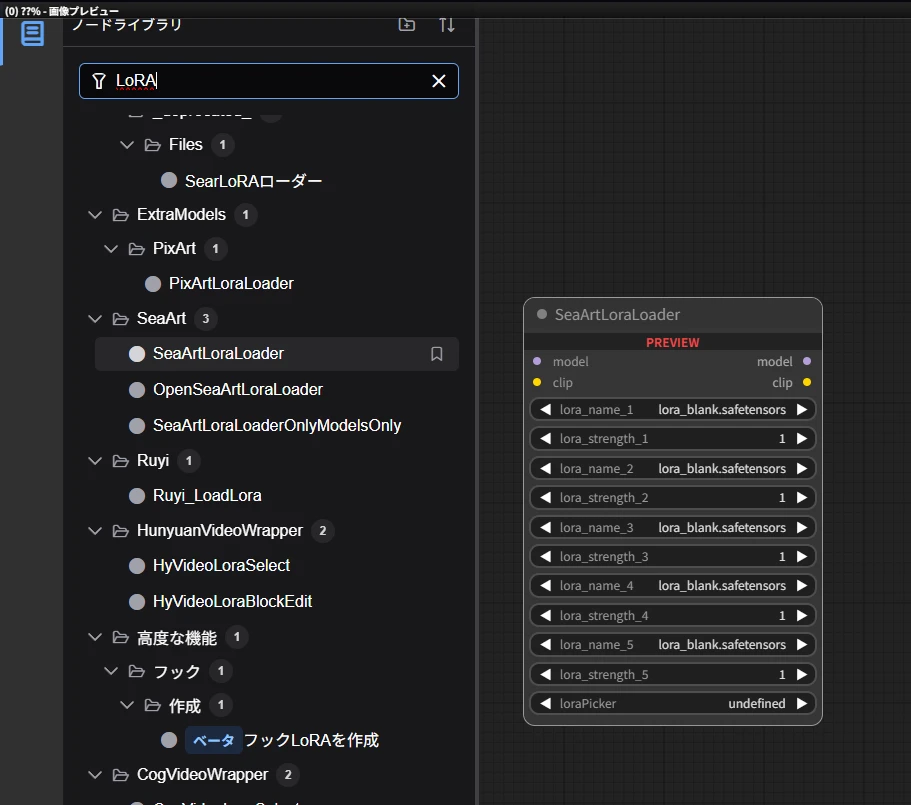
Task: Click the OpenSeaArtLoraLoader node item
Action: [x=237, y=390]
